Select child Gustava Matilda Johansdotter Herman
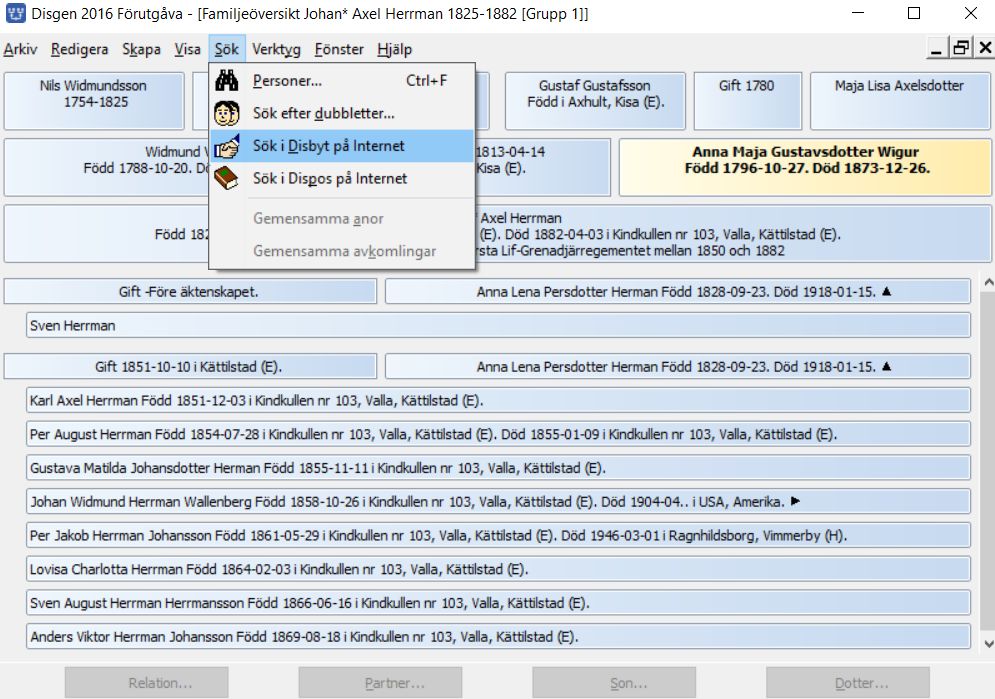Screen dimensions: 995x699 [x=498, y=468]
